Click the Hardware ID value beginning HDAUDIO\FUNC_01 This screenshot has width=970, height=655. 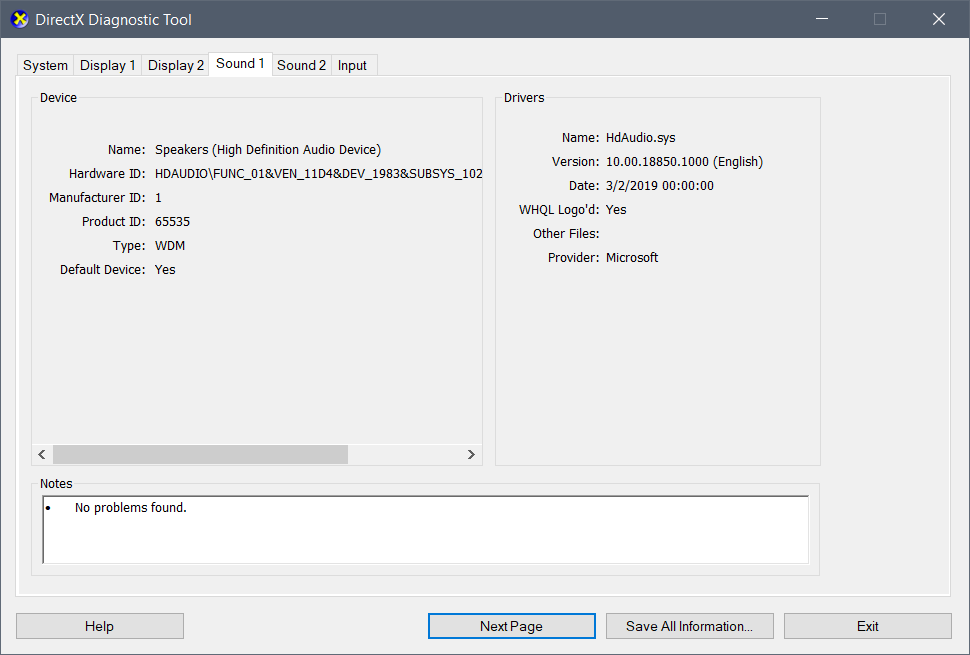(x=319, y=174)
